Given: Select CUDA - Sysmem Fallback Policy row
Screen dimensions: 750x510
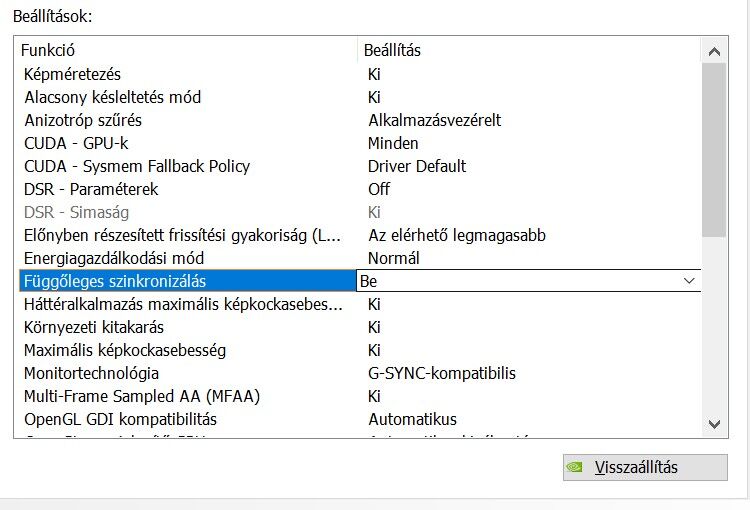Looking at the screenshot, I should (137, 166).
